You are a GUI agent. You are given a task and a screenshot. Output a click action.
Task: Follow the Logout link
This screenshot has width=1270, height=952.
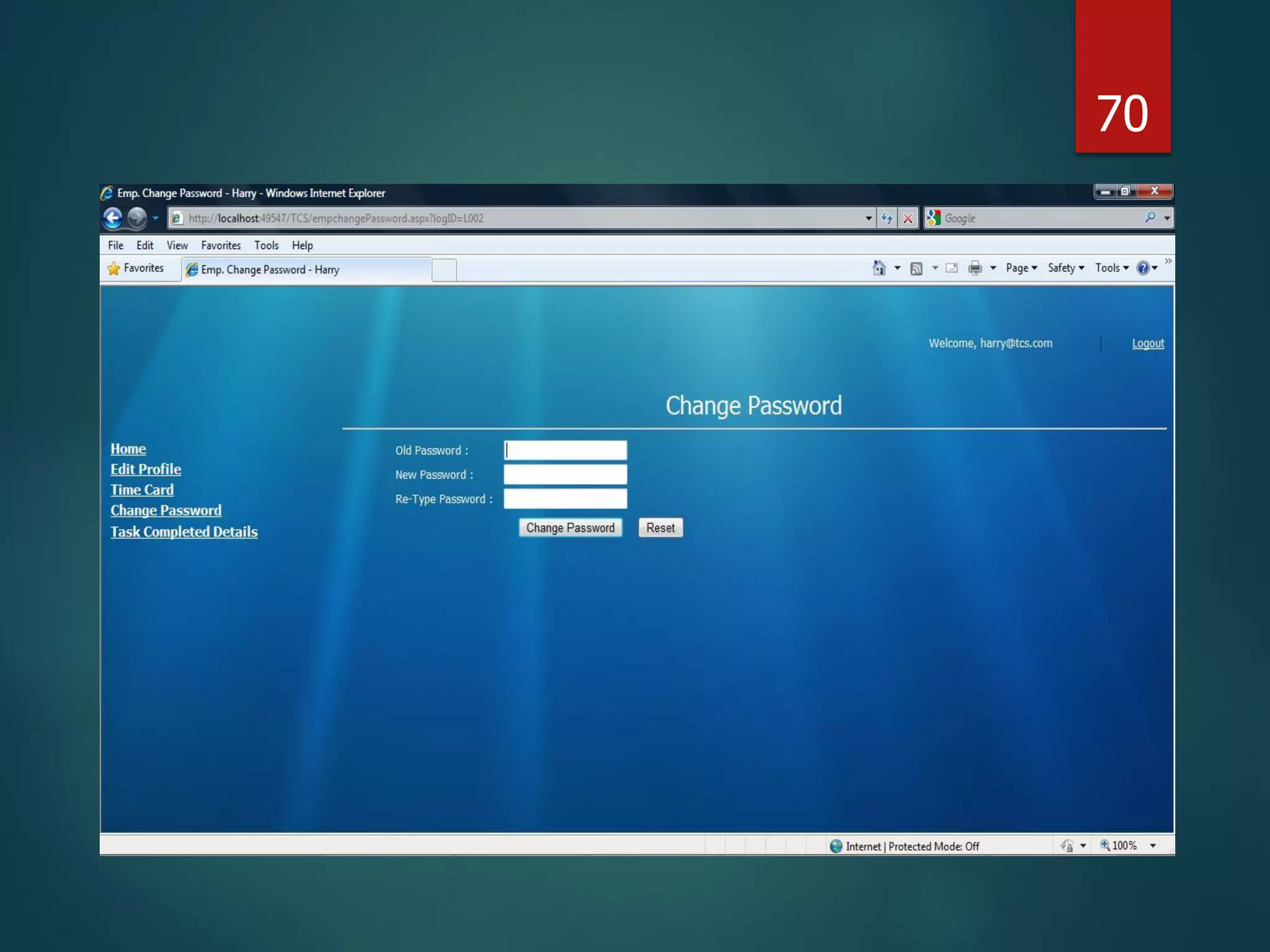[x=1147, y=343]
